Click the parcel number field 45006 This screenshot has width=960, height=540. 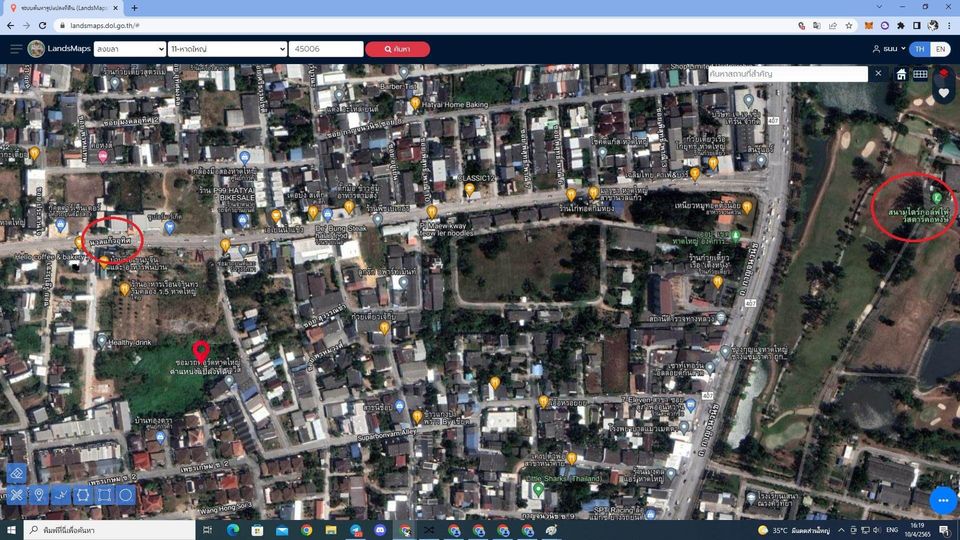click(326, 49)
